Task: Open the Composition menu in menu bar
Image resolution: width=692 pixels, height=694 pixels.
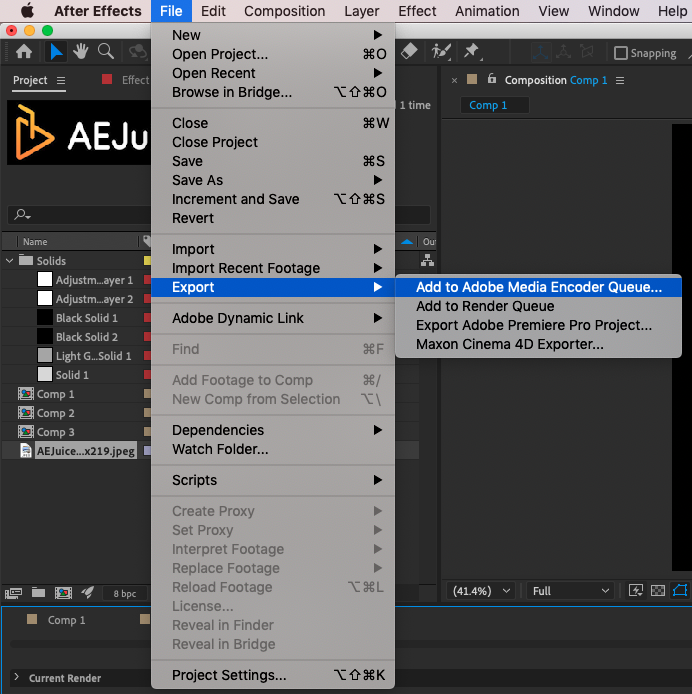Action: pos(284,11)
